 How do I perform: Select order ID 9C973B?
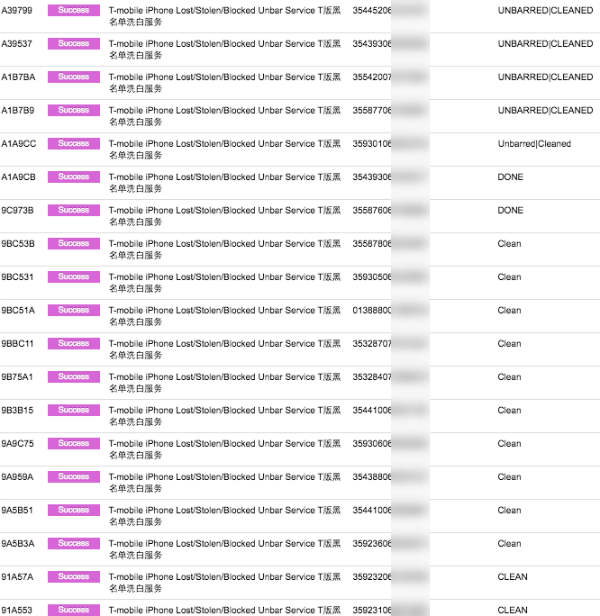click(x=17, y=210)
